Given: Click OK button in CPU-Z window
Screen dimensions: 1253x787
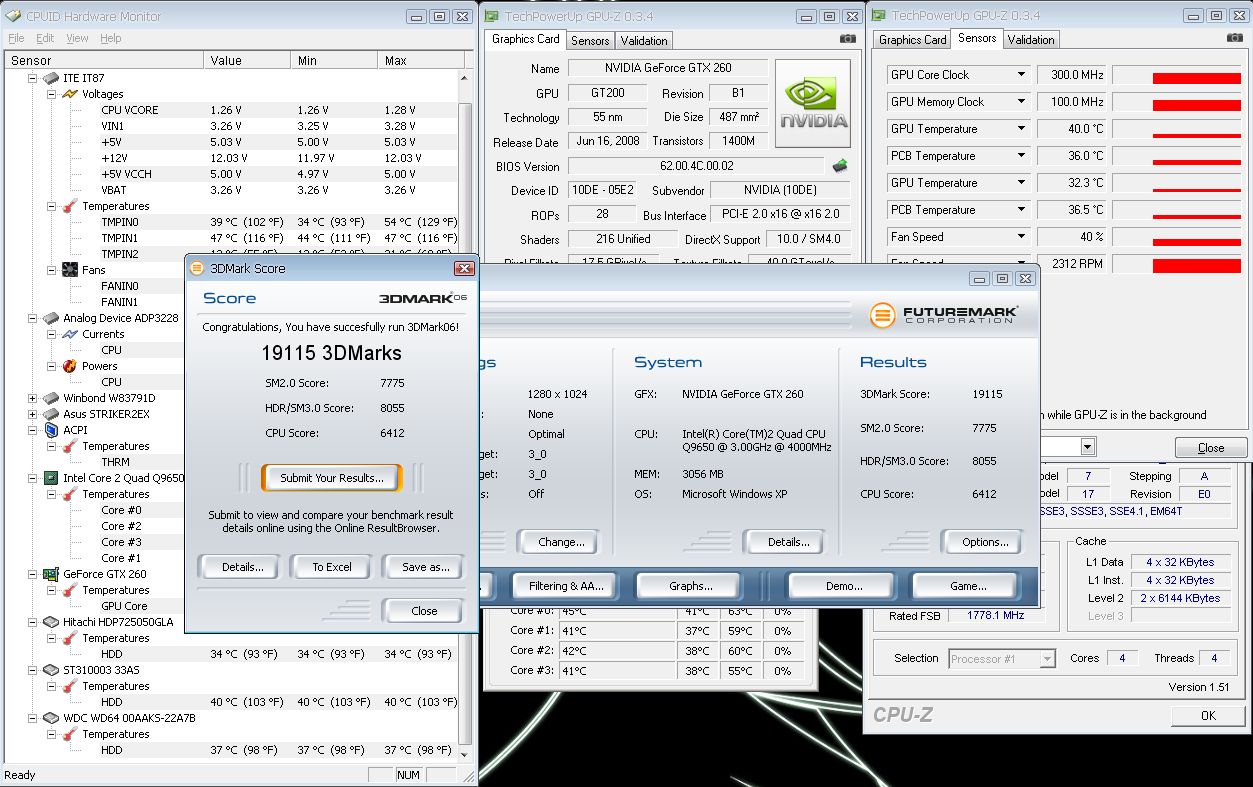Looking at the screenshot, I should [1208, 715].
